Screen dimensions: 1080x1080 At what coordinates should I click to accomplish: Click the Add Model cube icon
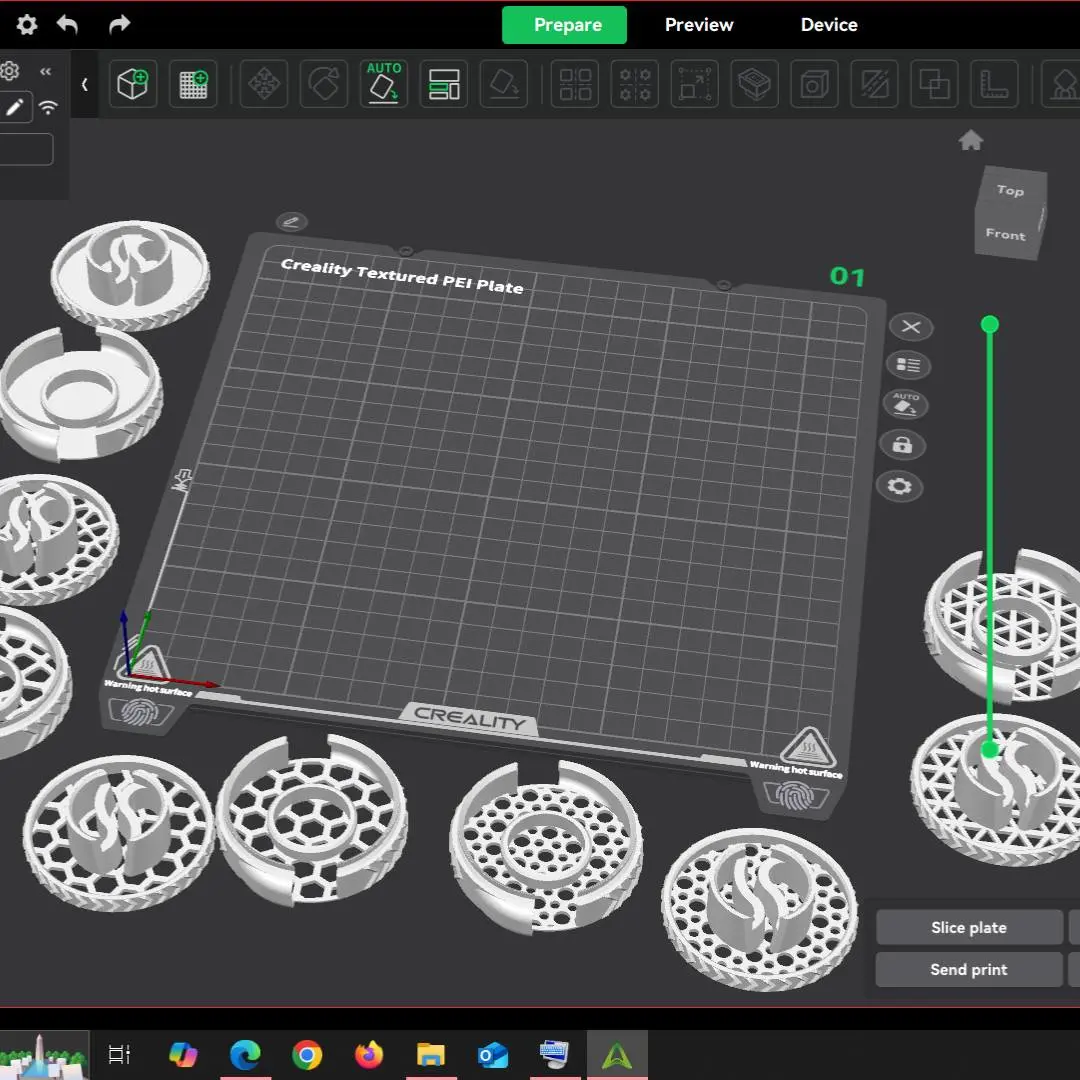(133, 84)
